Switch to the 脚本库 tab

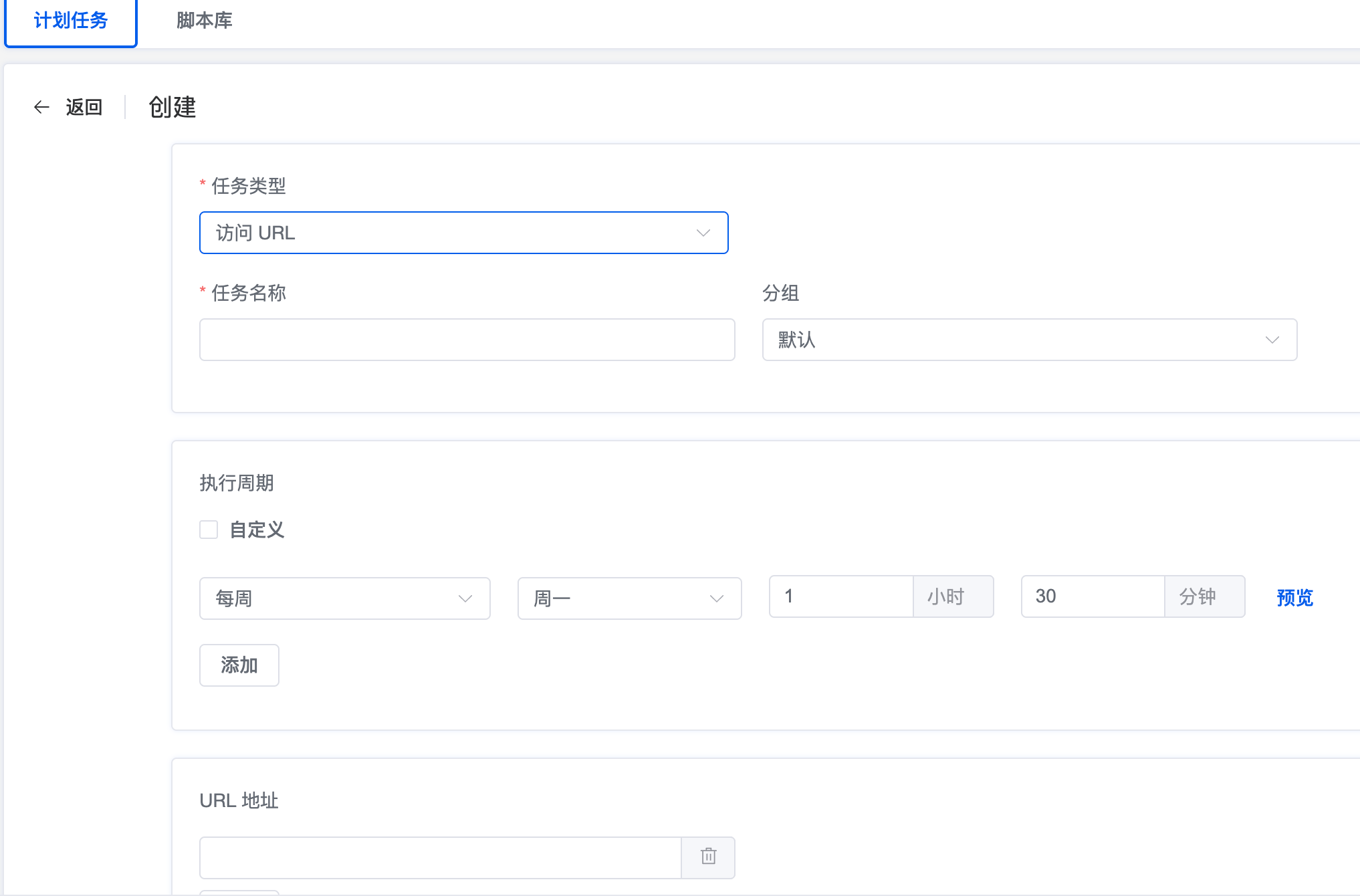[205, 21]
